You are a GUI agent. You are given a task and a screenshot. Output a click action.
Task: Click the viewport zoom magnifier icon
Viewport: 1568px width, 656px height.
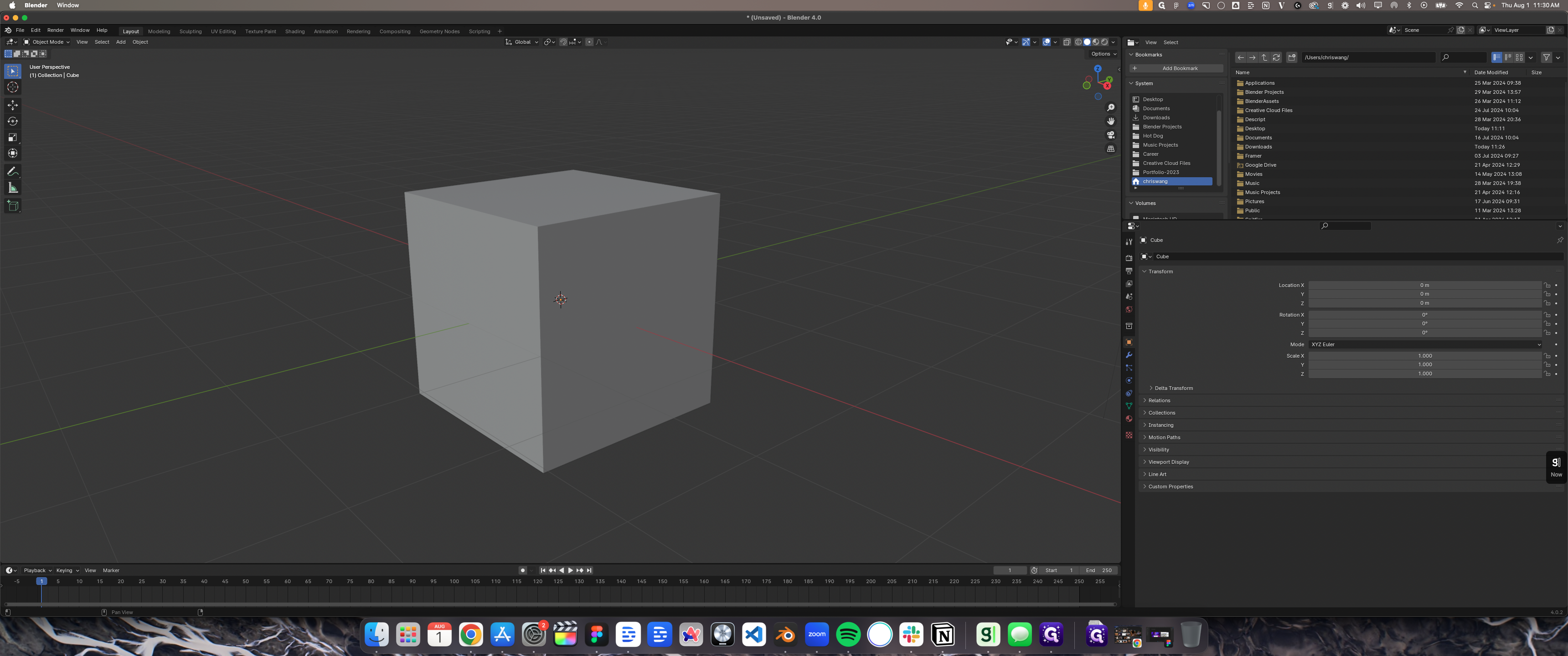point(1111,108)
